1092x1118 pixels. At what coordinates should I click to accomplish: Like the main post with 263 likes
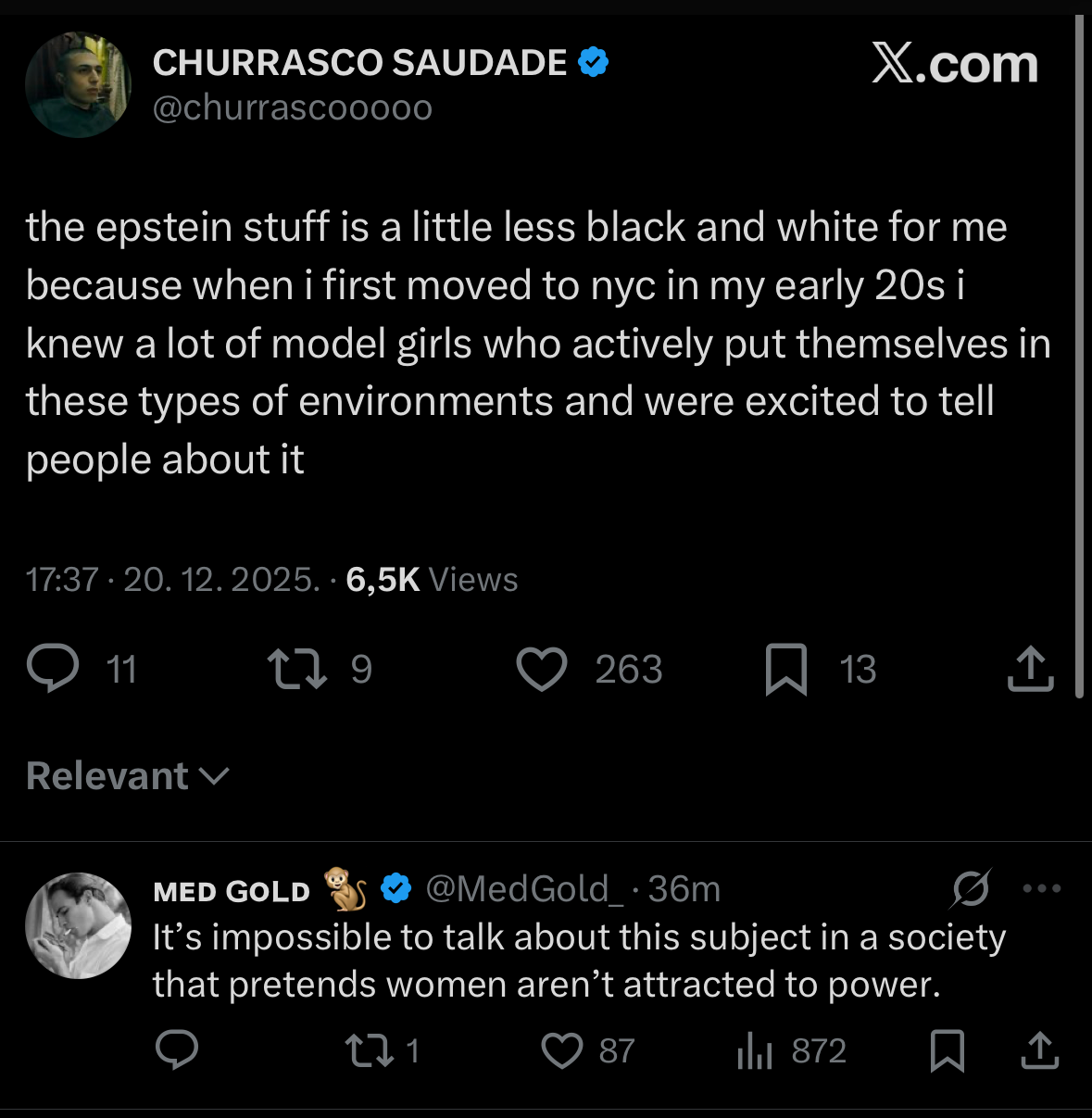(x=542, y=670)
